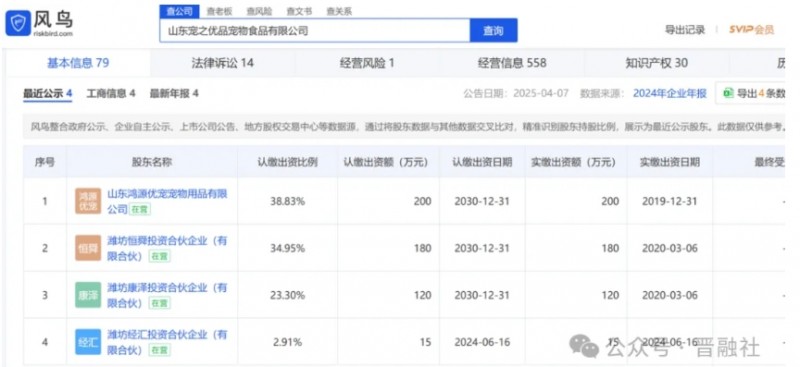Click the 2019-12-31 paid-in date cell
Screen dimensions: 800x367
tap(670, 202)
